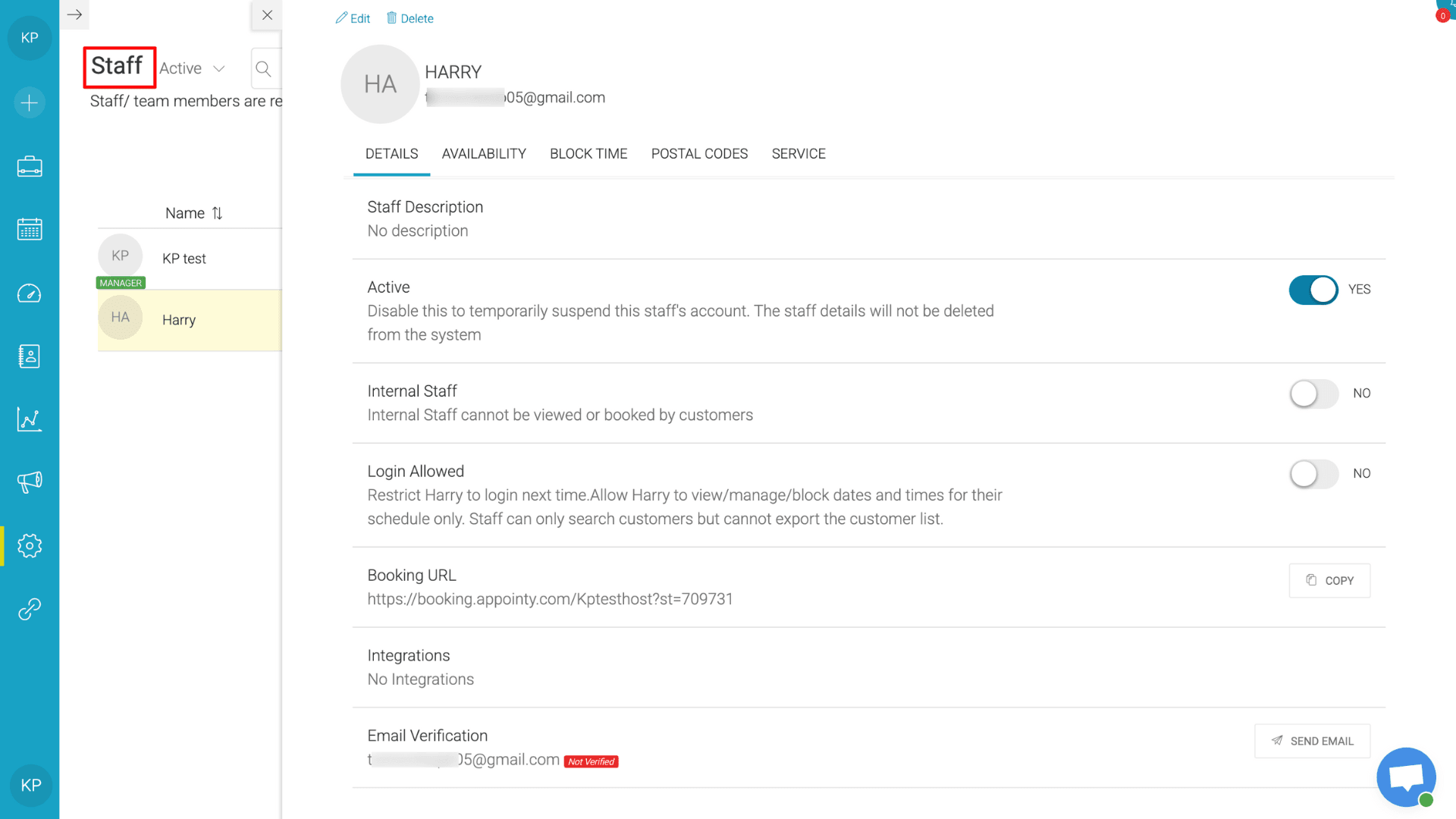Disable the Active staff toggle
Screen dimensions: 1456x819
1313,290
